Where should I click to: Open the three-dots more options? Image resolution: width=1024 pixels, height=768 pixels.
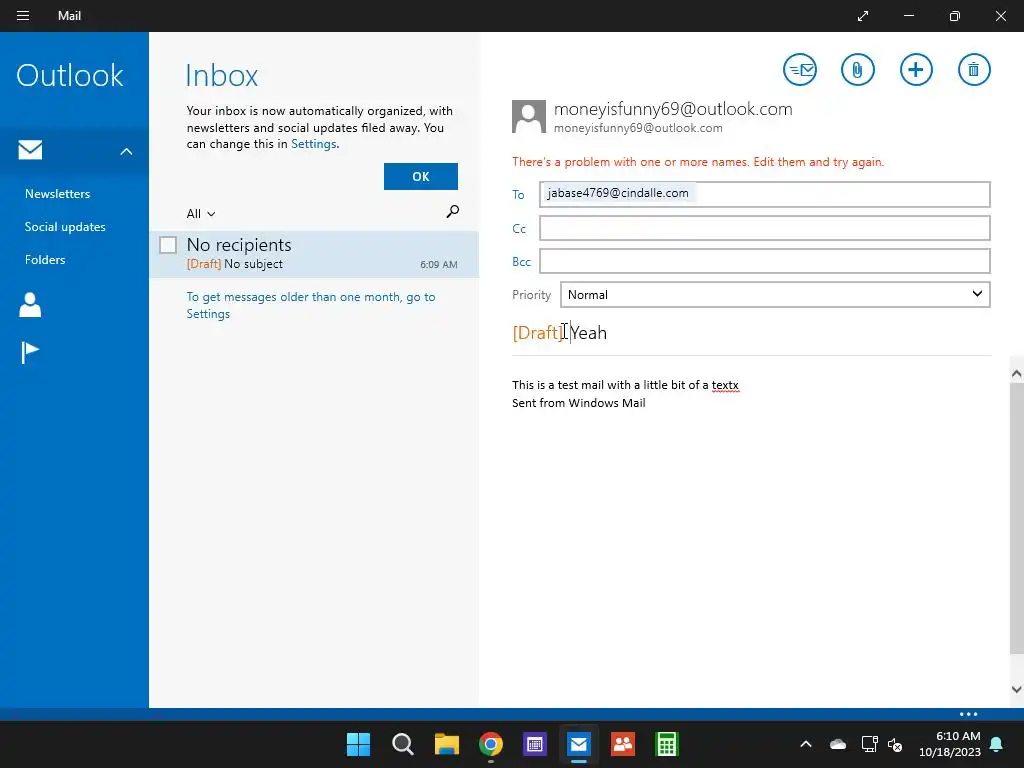pyautogui.click(x=968, y=714)
